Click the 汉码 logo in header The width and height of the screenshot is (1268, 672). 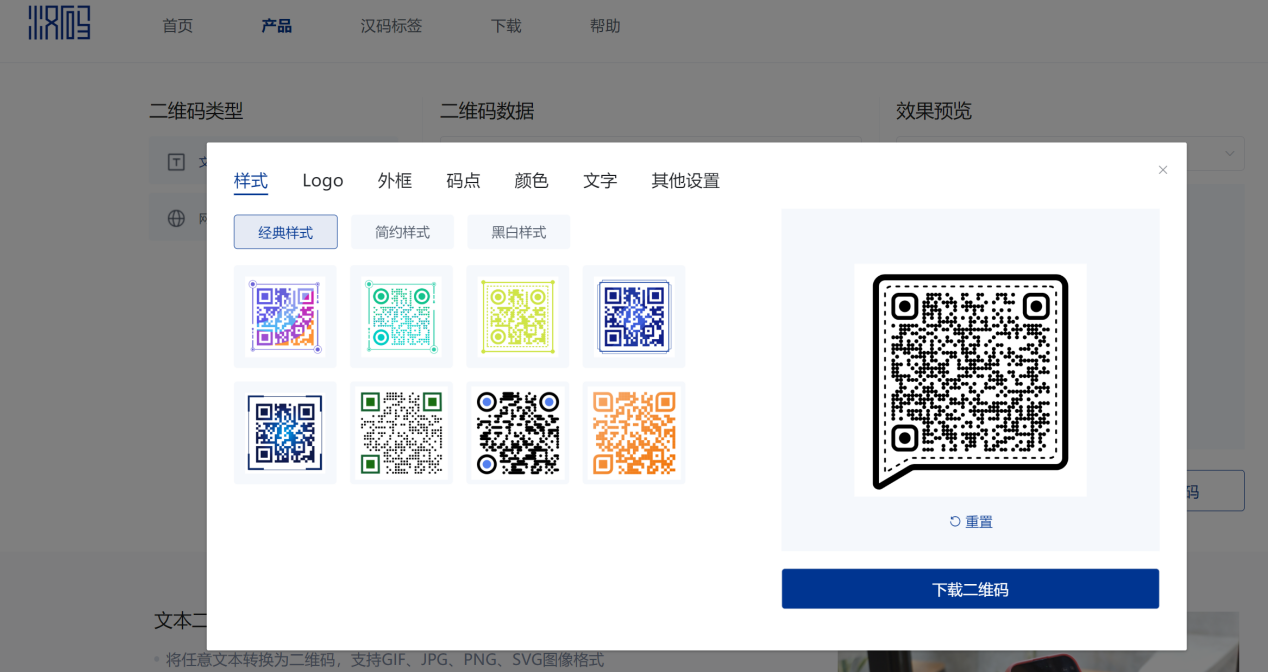coord(60,22)
